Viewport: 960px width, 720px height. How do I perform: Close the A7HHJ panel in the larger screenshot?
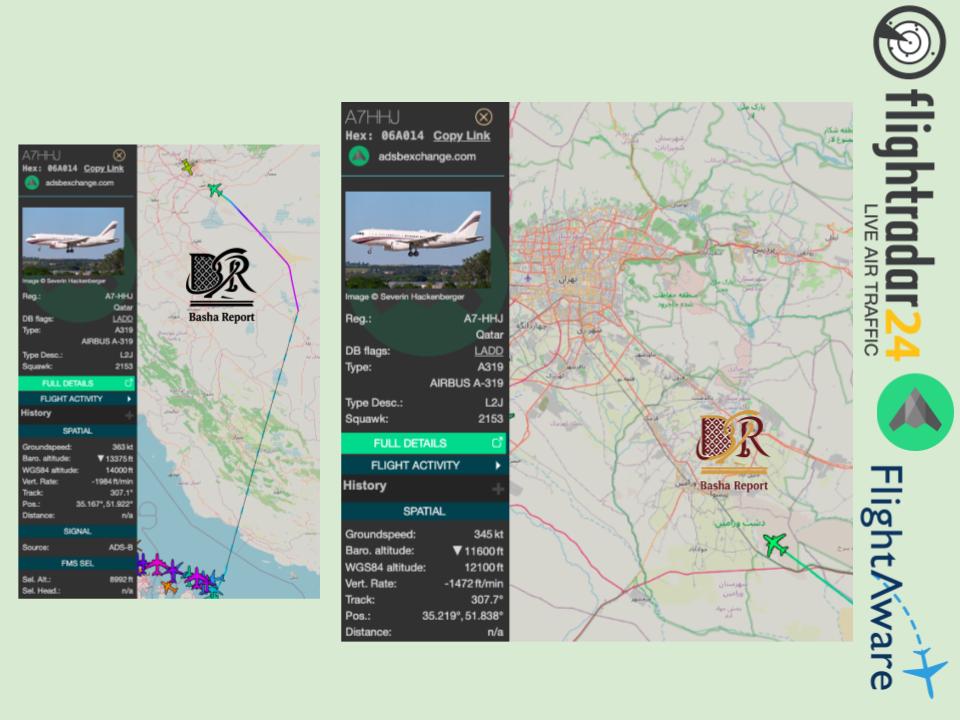coord(483,117)
